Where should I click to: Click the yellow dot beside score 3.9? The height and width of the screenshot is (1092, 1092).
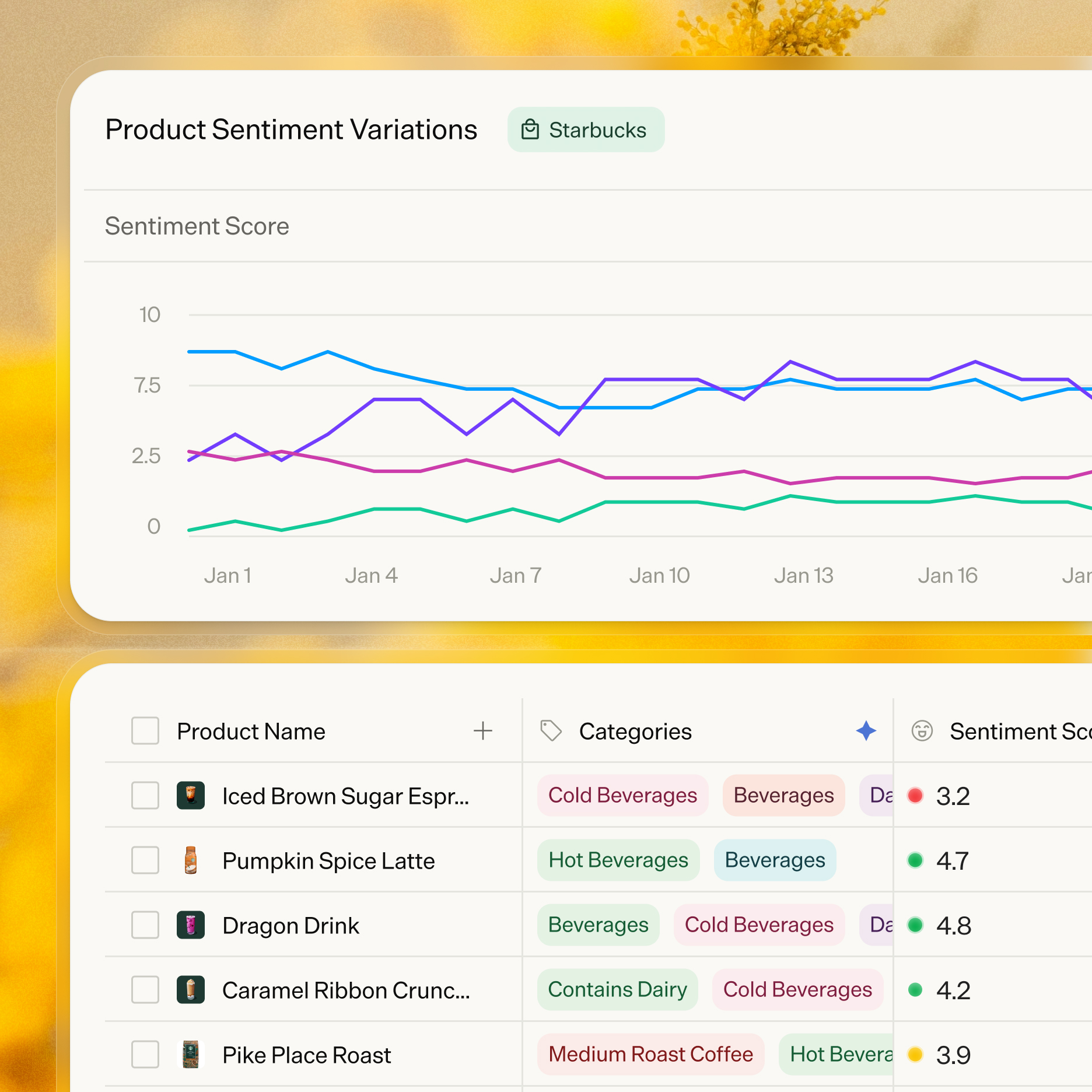[915, 1055]
